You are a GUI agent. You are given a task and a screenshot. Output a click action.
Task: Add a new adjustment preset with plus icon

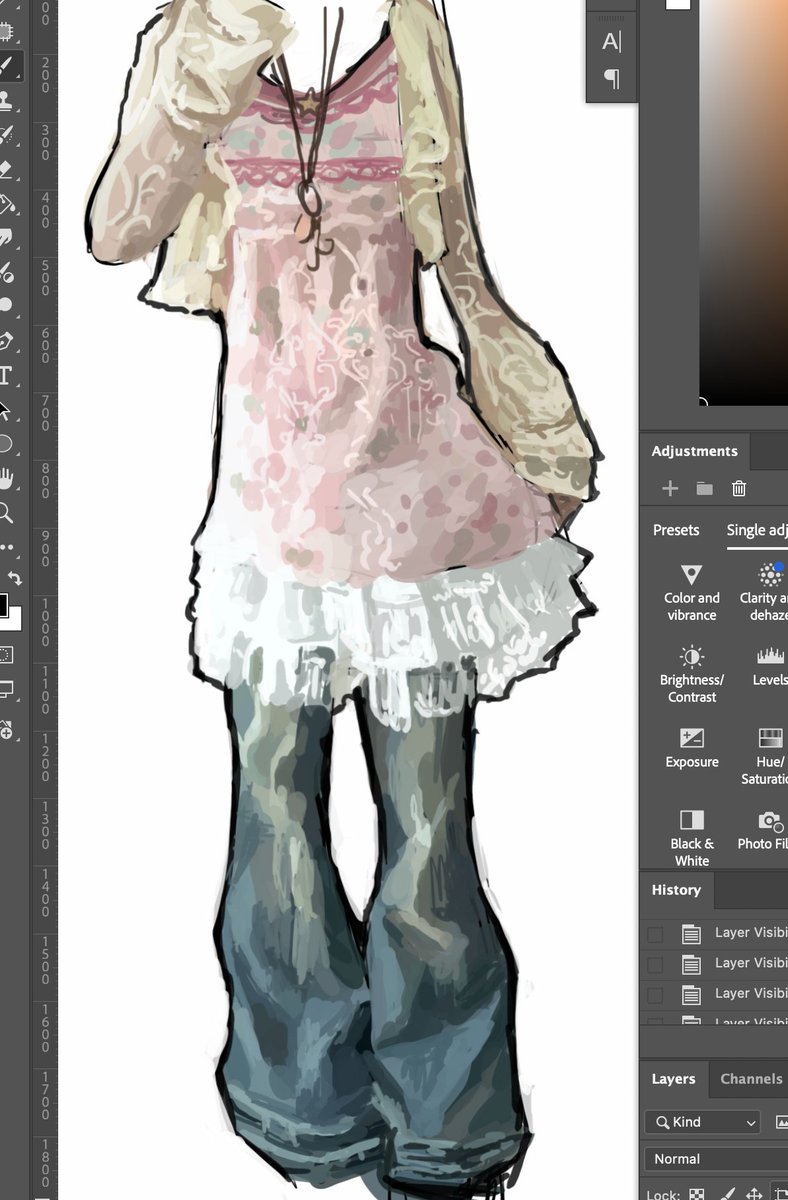click(x=670, y=488)
